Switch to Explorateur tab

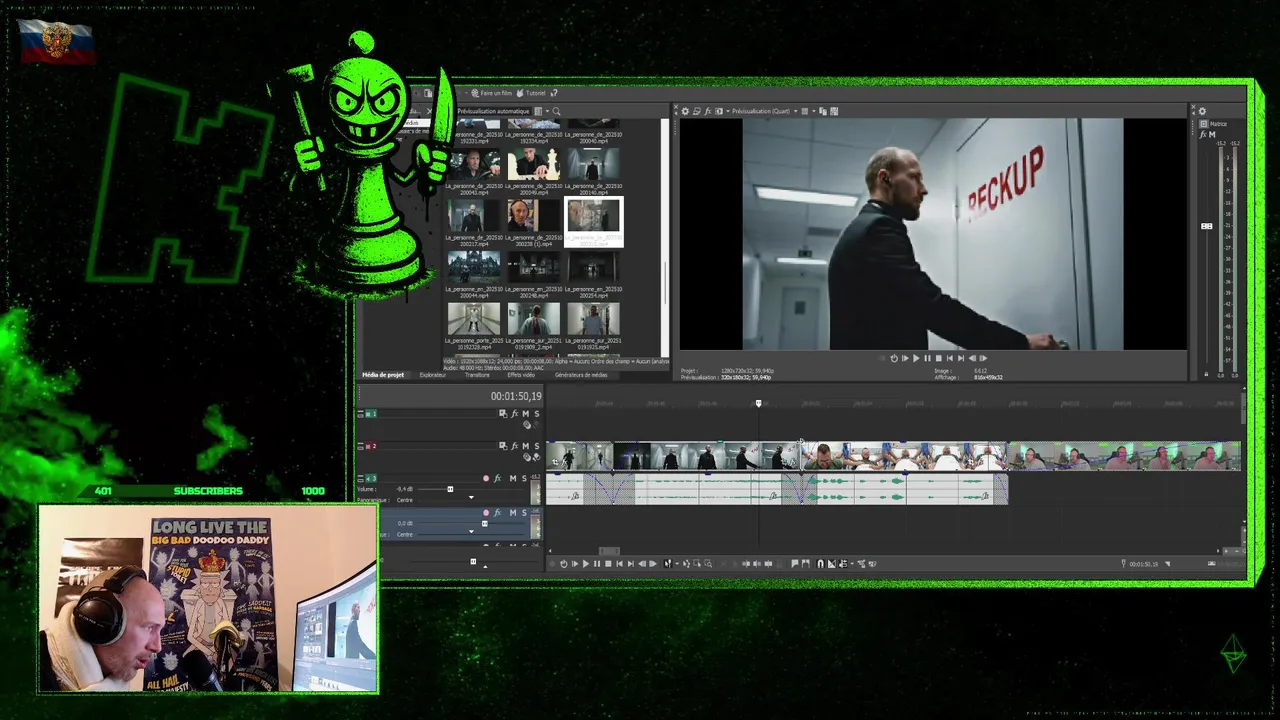(x=433, y=375)
